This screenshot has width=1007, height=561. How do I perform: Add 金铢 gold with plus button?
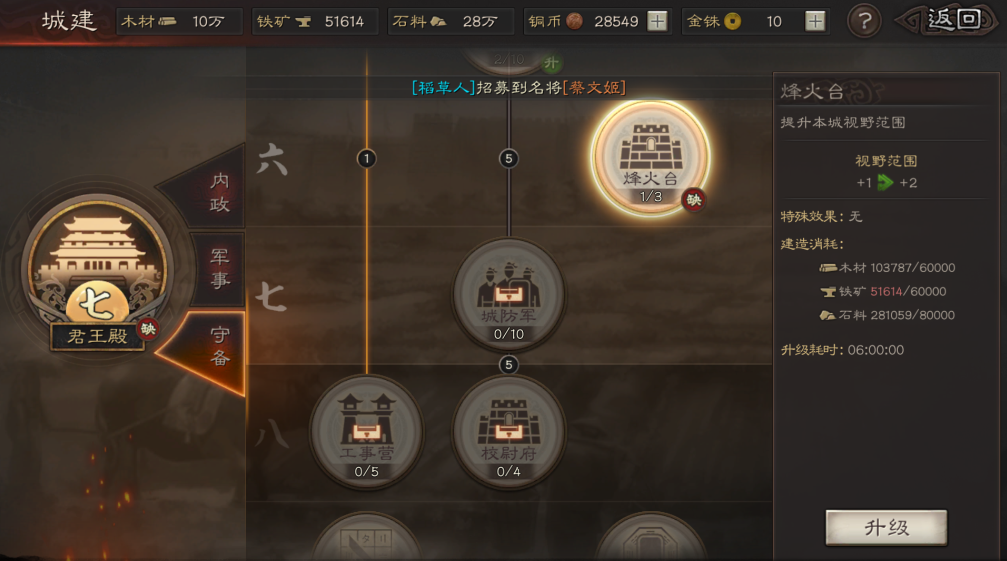[815, 21]
